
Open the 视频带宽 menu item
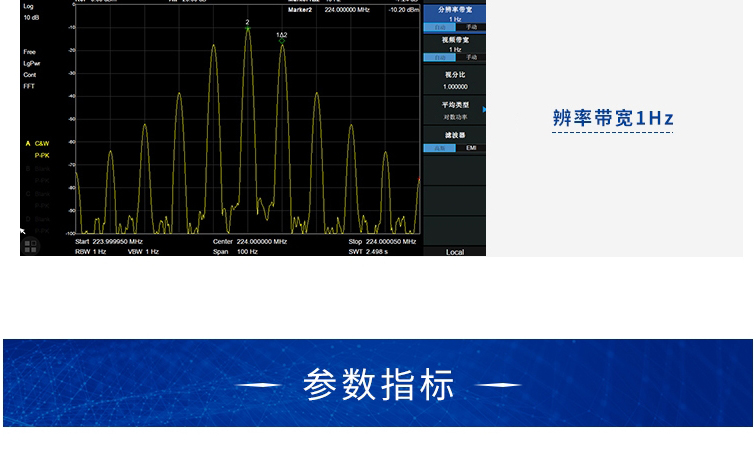point(455,41)
